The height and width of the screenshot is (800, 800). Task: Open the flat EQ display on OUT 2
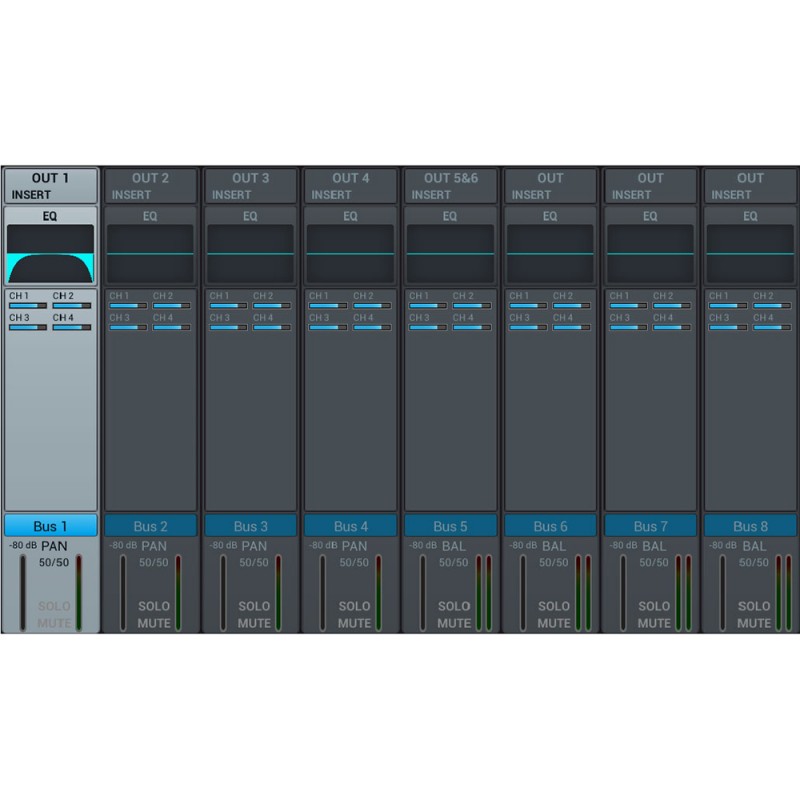click(150, 253)
